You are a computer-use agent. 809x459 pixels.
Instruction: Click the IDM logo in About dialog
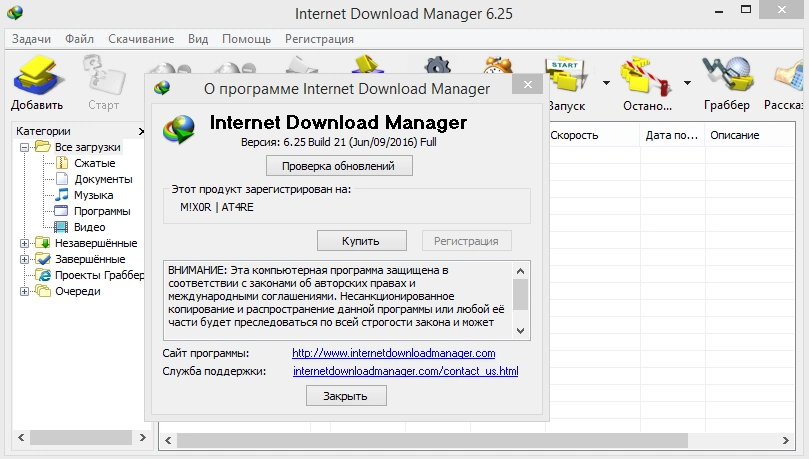(x=179, y=128)
